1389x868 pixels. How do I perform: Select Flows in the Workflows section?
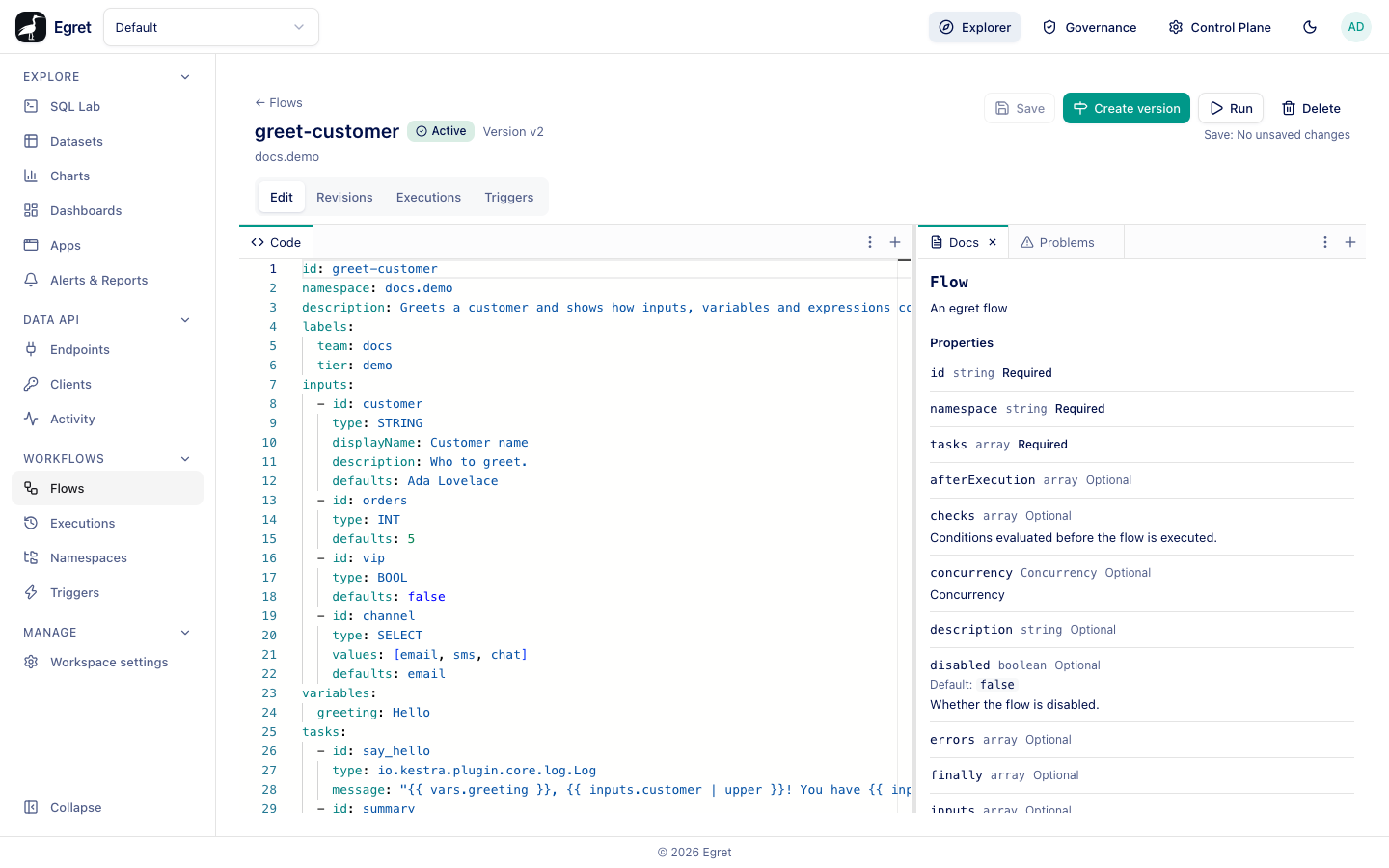pos(107,488)
